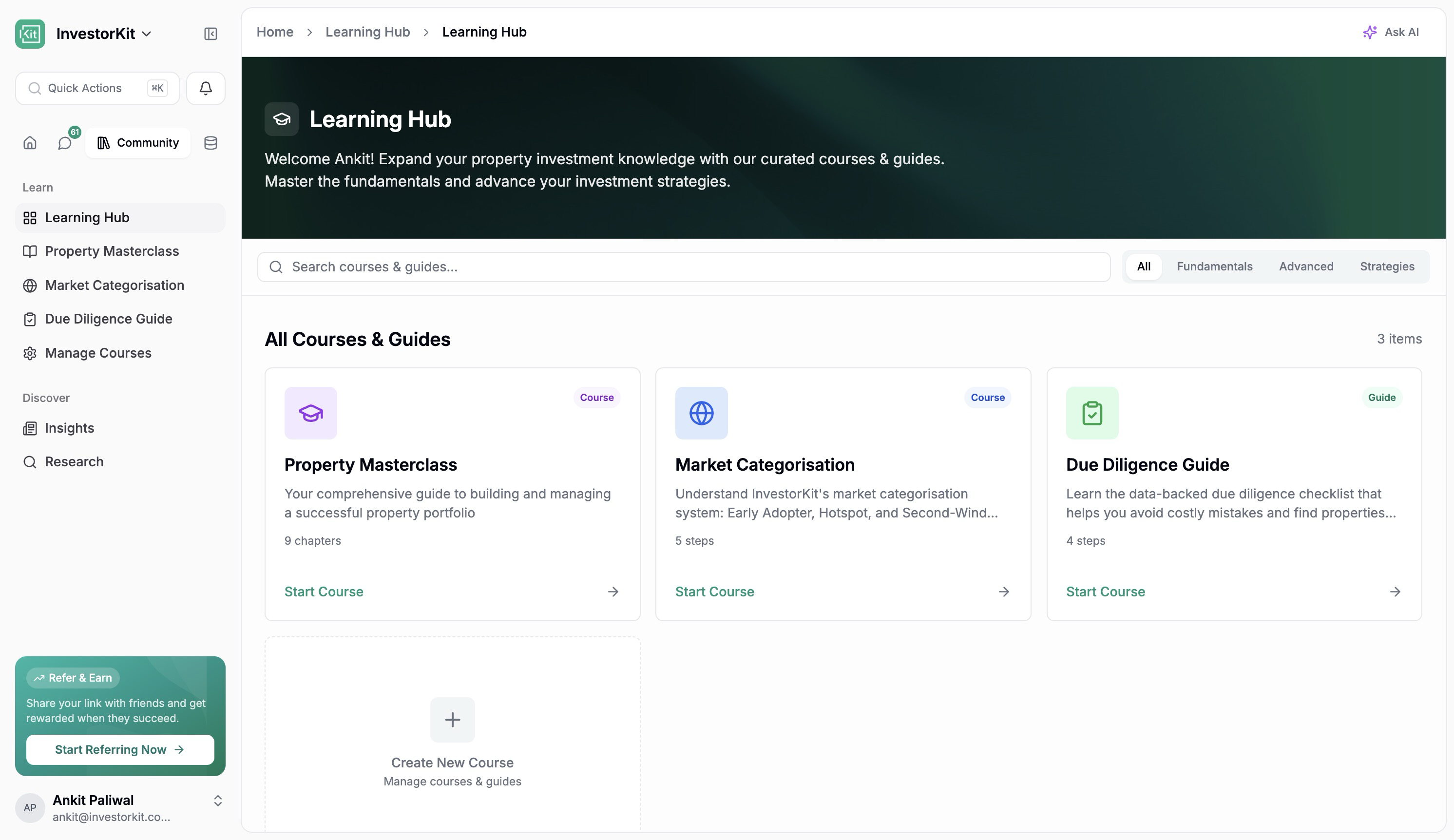Click the plus icon for new course
Viewport: 1454px width, 840px height.
tap(452, 720)
